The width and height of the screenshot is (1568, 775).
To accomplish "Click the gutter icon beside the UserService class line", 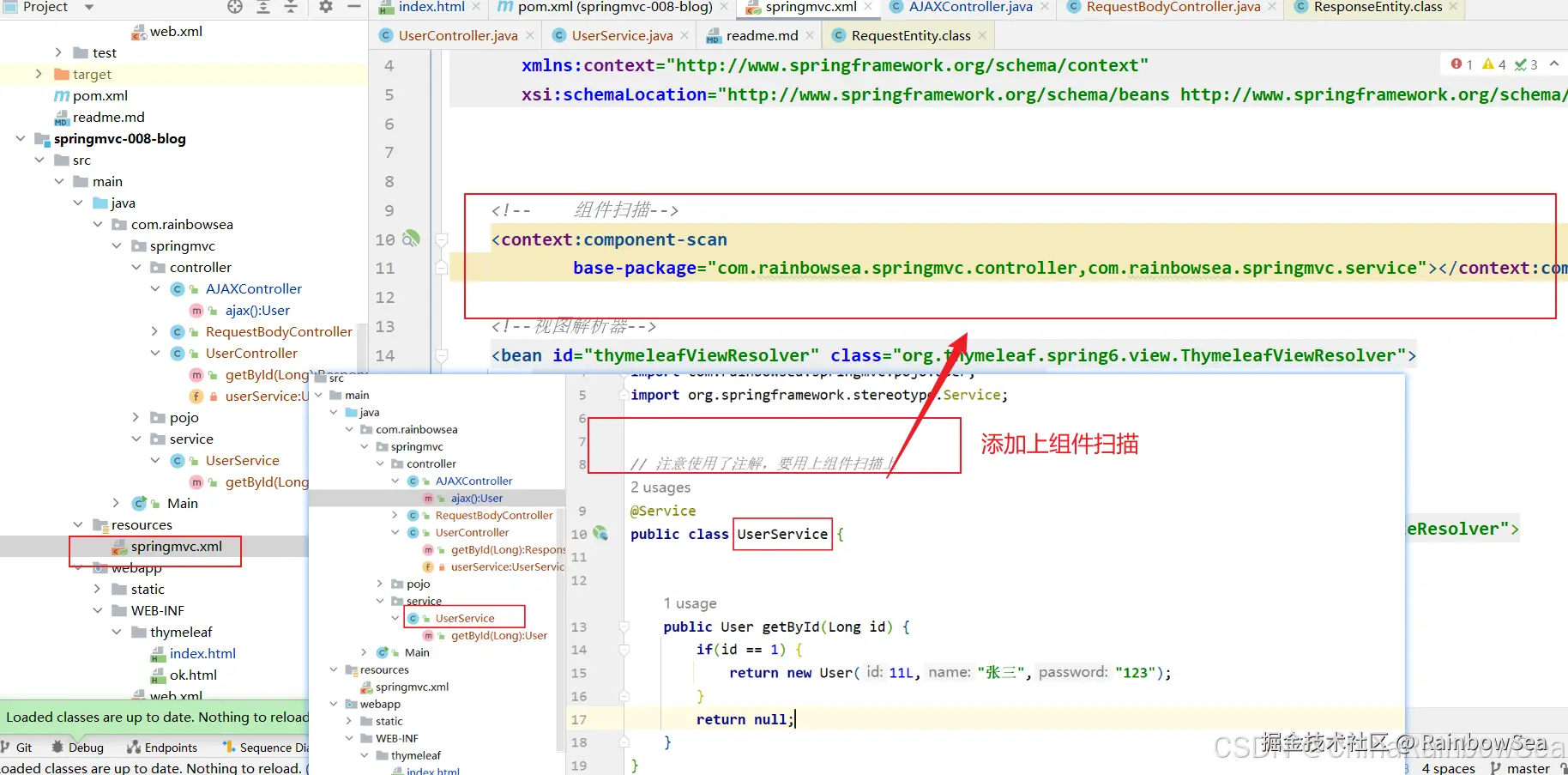I will pyautogui.click(x=600, y=533).
